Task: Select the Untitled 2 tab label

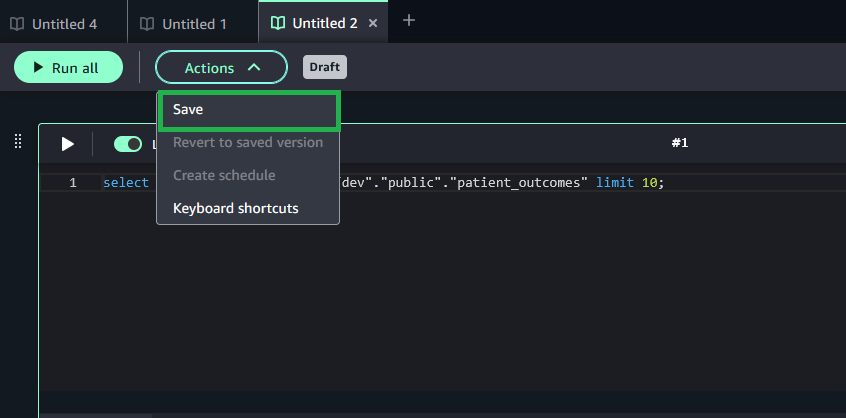Action: click(324, 23)
